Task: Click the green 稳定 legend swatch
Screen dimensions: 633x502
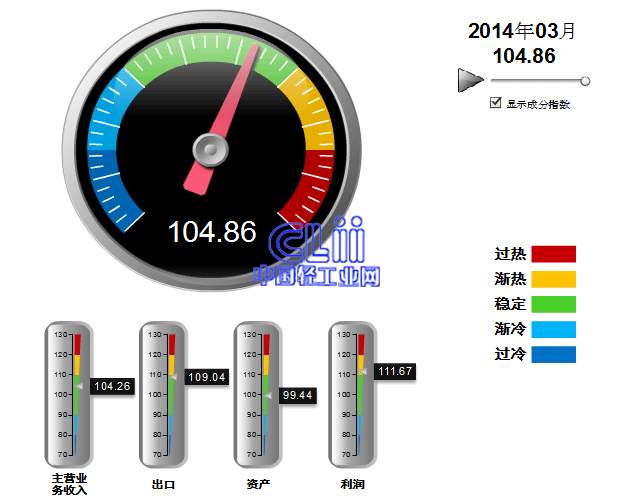Action: point(553,304)
